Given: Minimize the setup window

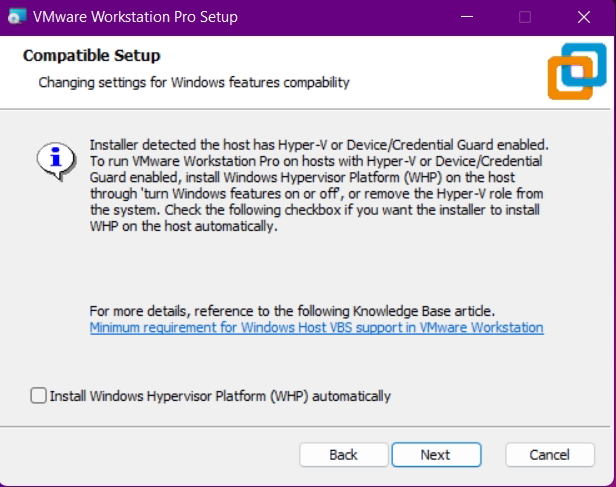Looking at the screenshot, I should tap(467, 17).
